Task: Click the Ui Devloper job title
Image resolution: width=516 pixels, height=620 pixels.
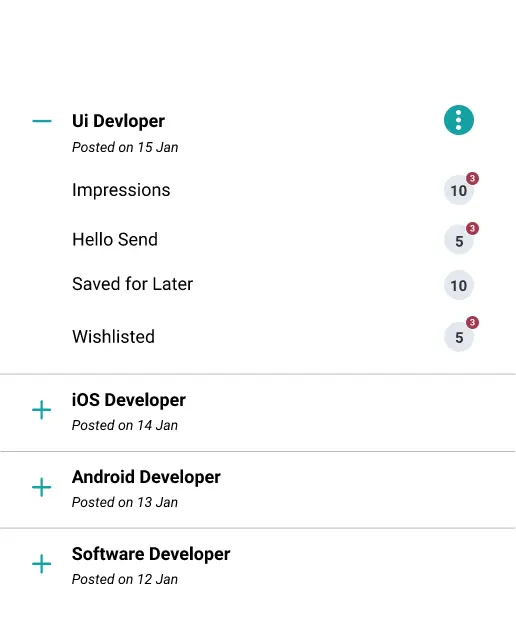Action: tap(118, 121)
